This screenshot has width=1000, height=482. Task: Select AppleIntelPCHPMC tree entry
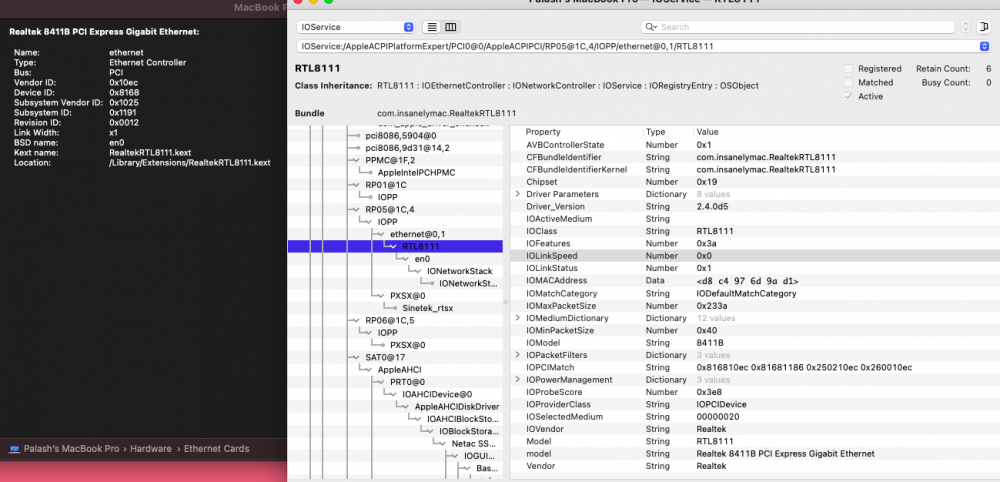[x=416, y=173]
